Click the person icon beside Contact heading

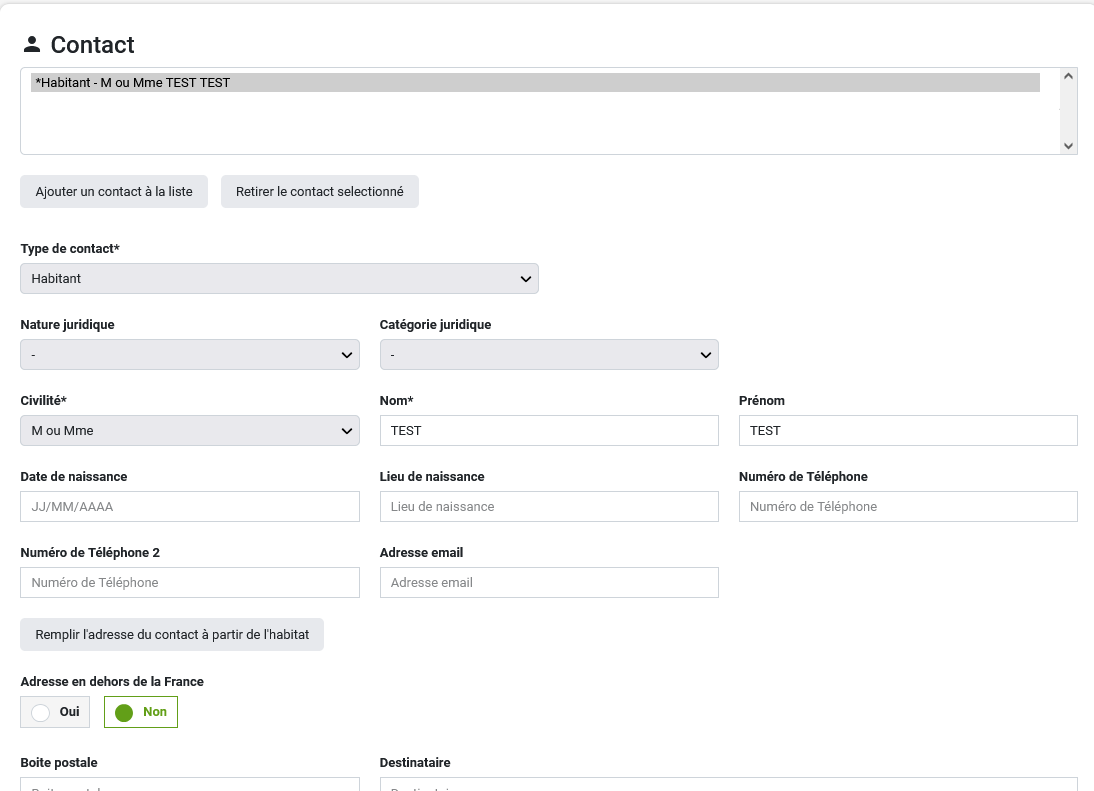[x=32, y=44]
